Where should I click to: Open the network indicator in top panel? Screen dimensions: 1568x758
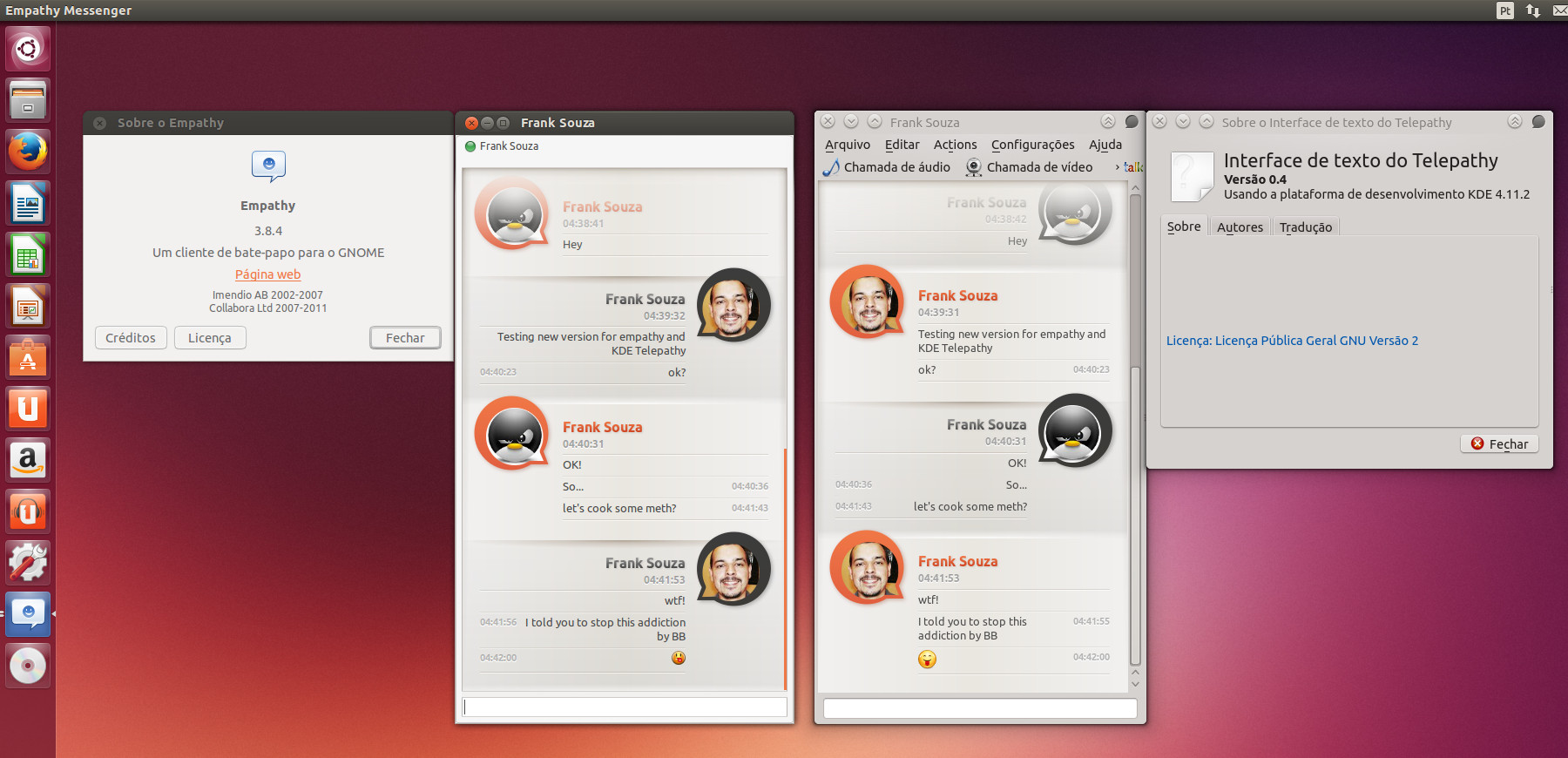click(1533, 10)
